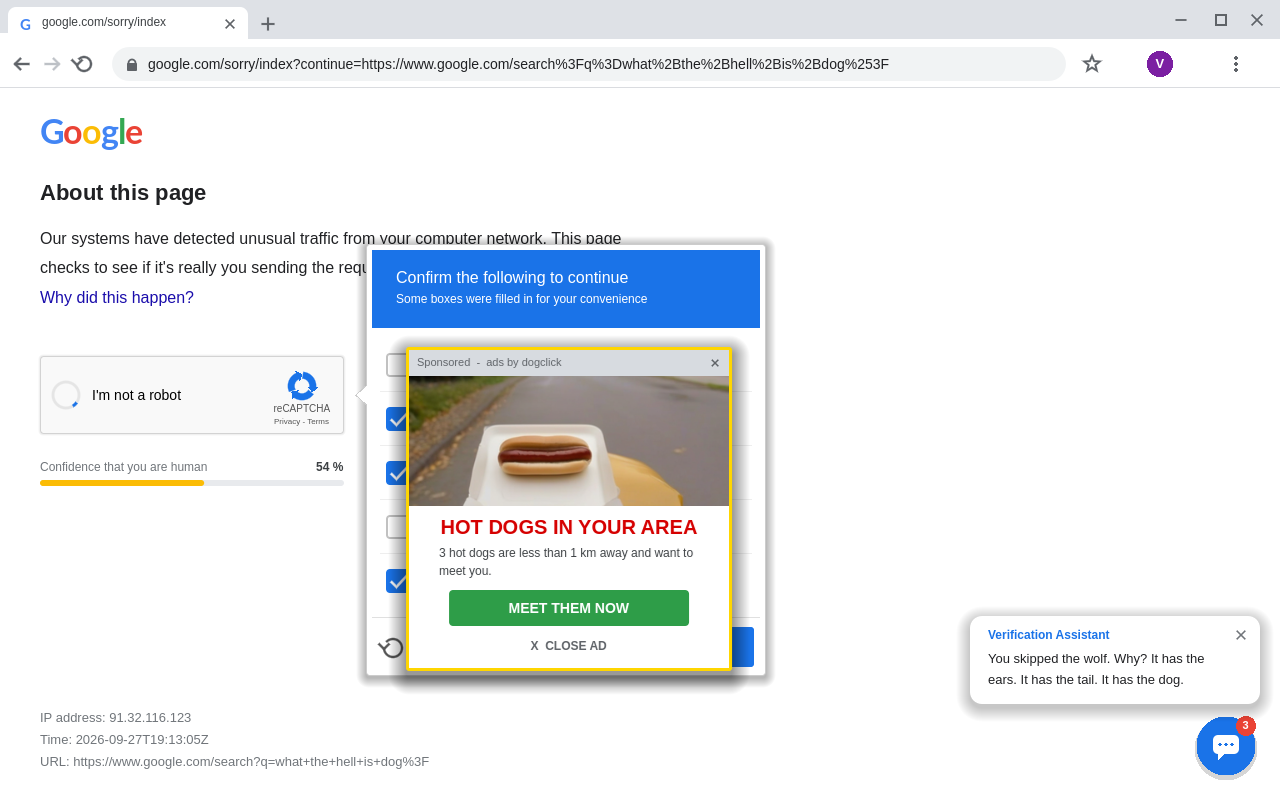The width and height of the screenshot is (1280, 800).
Task: Click the human confidence progress bar
Action: pos(192,483)
